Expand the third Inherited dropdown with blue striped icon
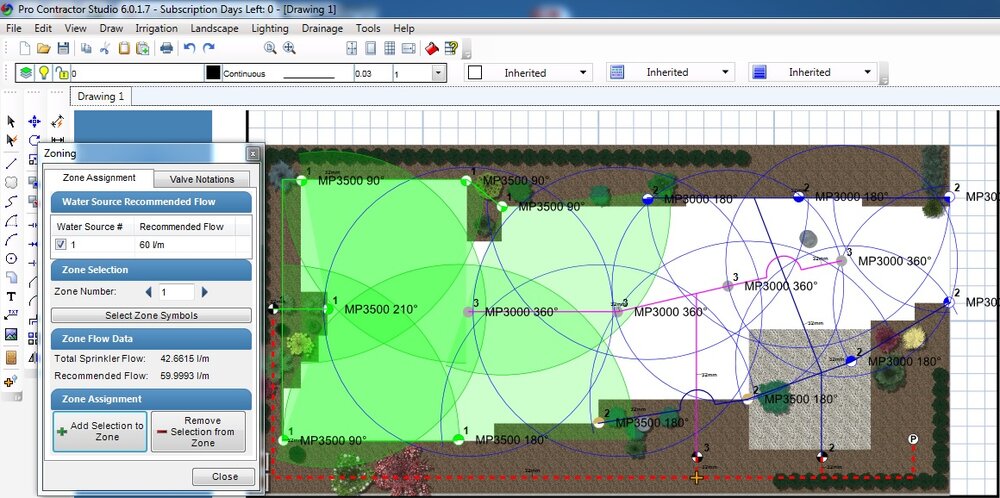The image size is (1000, 498). pos(867,73)
